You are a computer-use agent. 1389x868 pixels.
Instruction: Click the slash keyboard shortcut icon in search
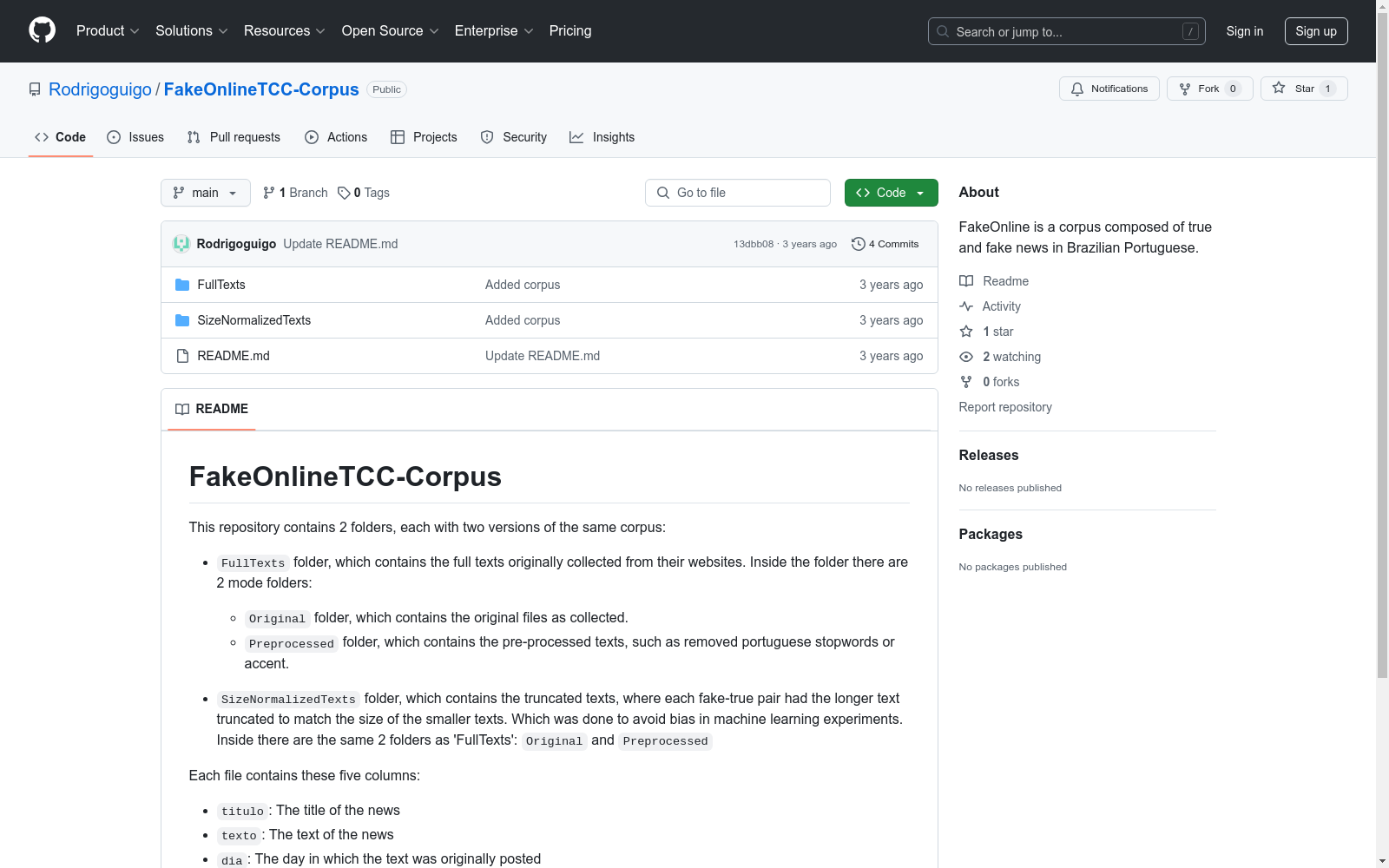(1190, 31)
